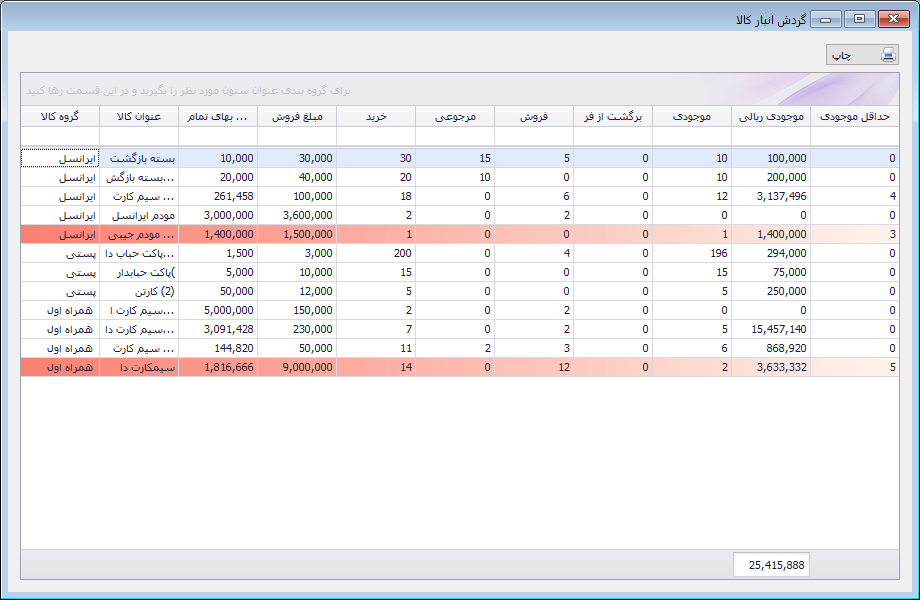
Task: Click the filter cell under فروش header
Action: pyautogui.click(x=534, y=136)
